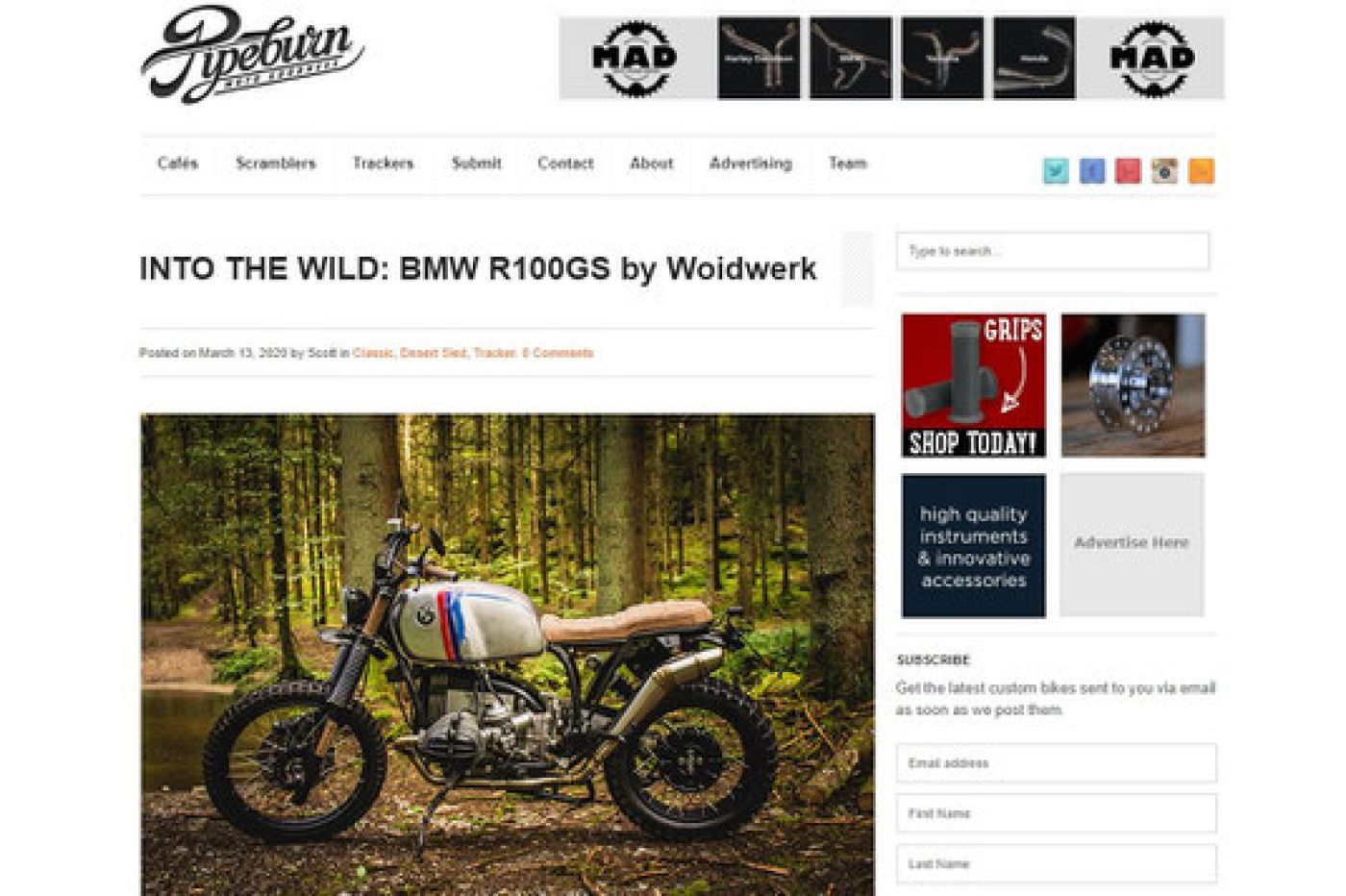The image size is (1346, 896).
Task: Click the Pipeburn logo
Action: [x=252, y=55]
